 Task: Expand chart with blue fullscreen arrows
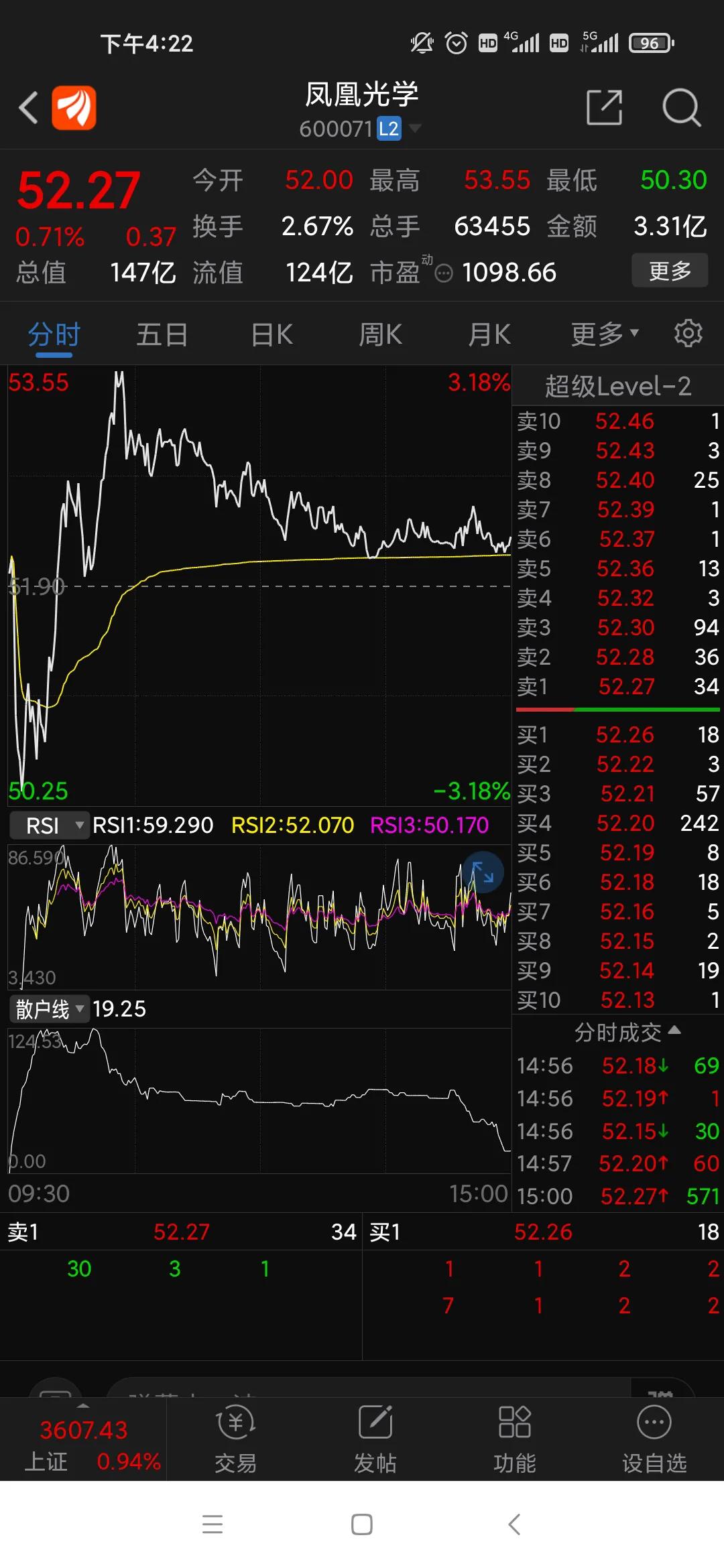[483, 872]
